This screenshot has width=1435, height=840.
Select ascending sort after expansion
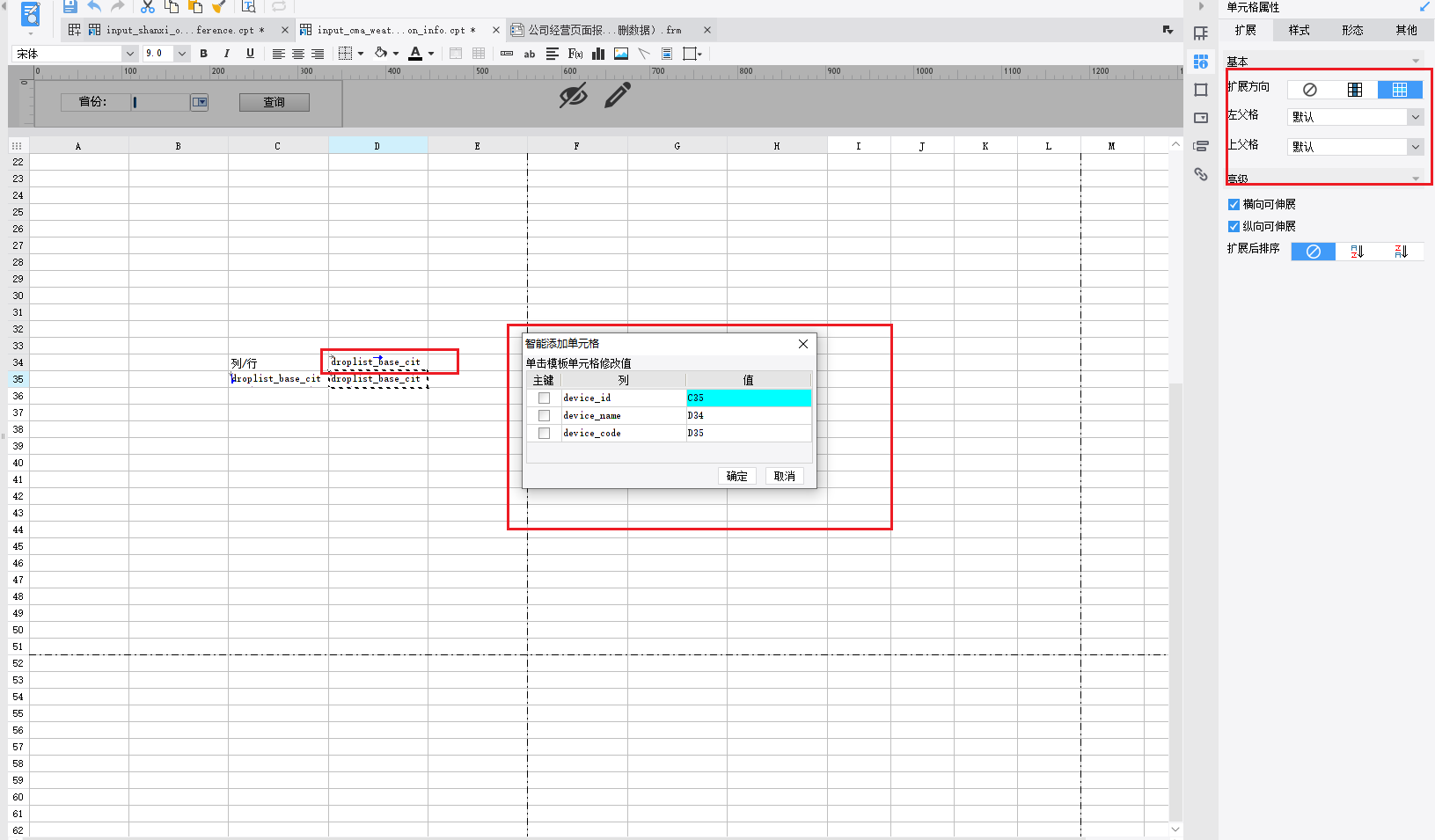1358,252
